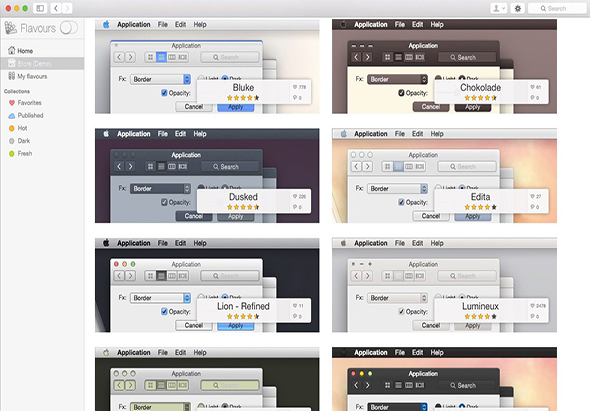Open the Border dropdown in the Dusked preview
The image size is (590, 411).
[160, 189]
